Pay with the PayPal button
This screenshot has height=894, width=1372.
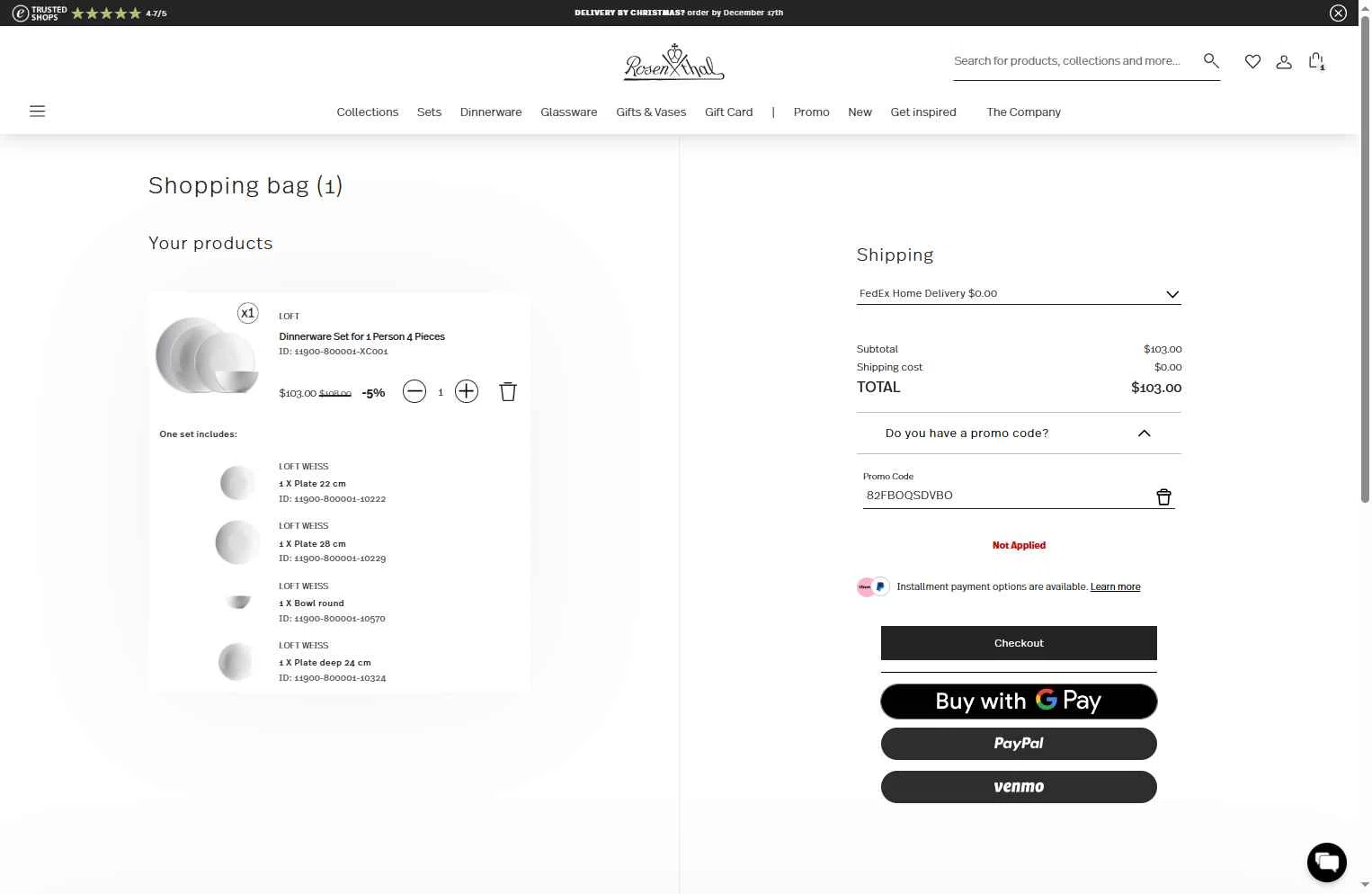click(1019, 744)
